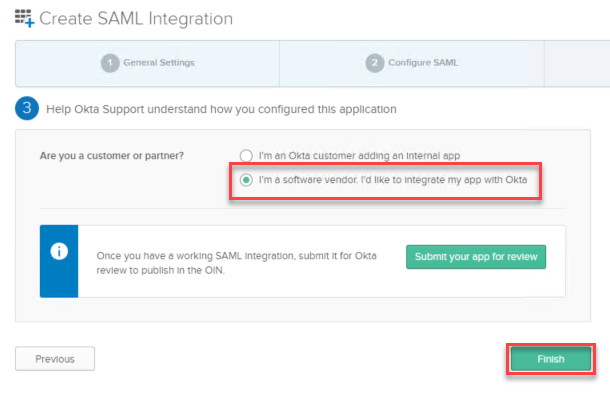Viewport: 610px width, 393px height.
Task: Select "I'm an Okta customer" radio option
Action: [246, 156]
